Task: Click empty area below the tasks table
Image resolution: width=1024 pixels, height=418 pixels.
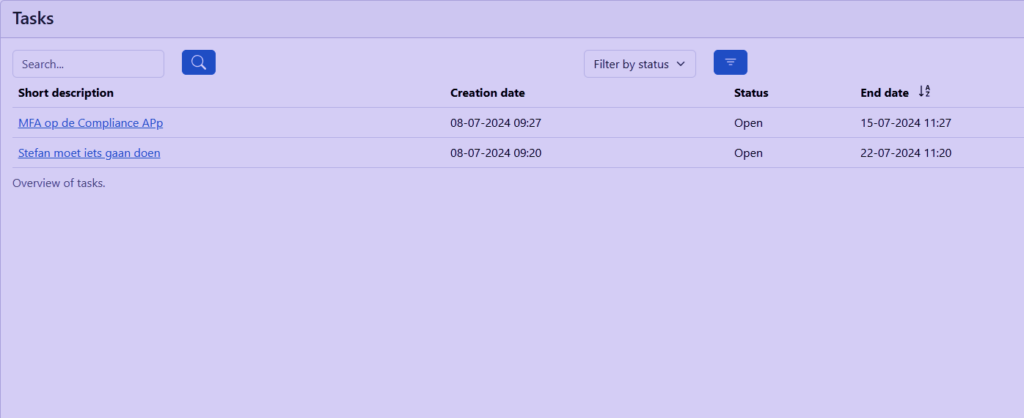Action: [x=500, y=300]
